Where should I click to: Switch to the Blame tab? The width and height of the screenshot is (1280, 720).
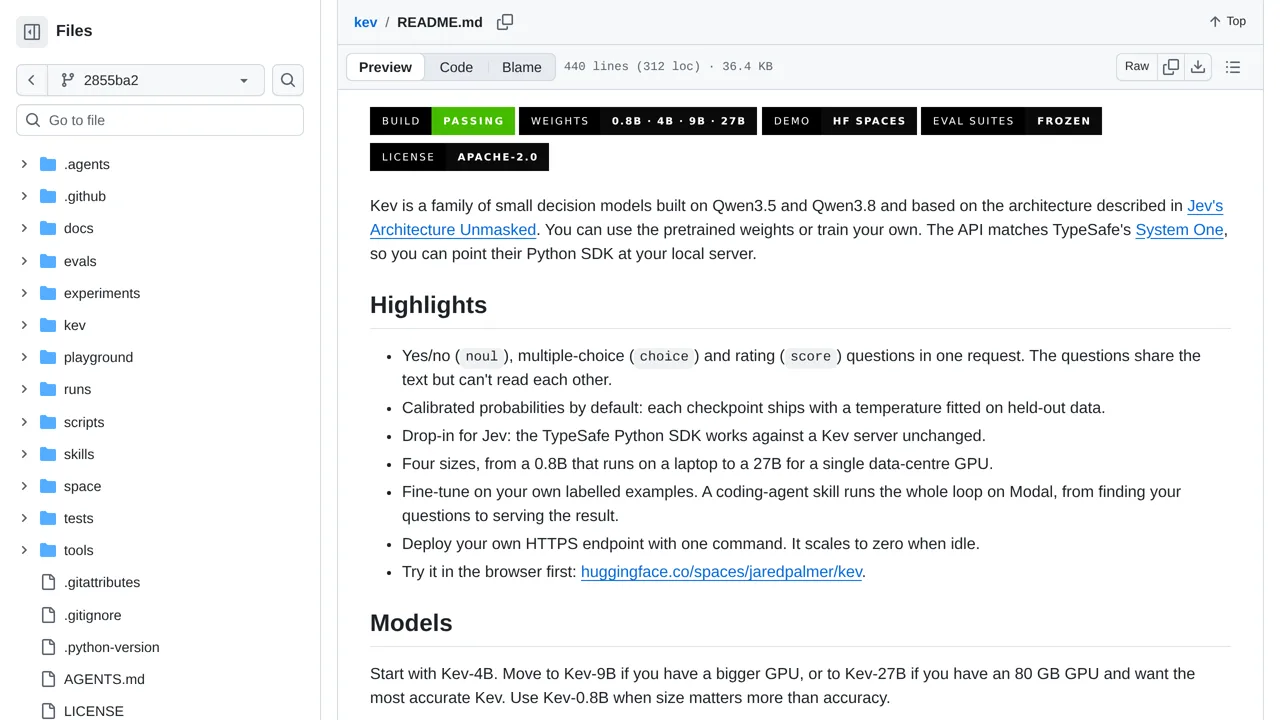tap(522, 67)
